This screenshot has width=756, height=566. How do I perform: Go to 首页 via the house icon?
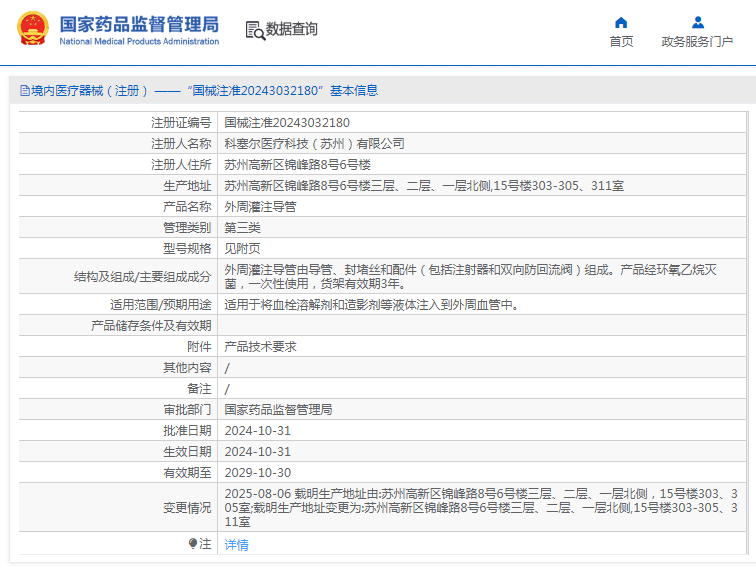tap(621, 23)
